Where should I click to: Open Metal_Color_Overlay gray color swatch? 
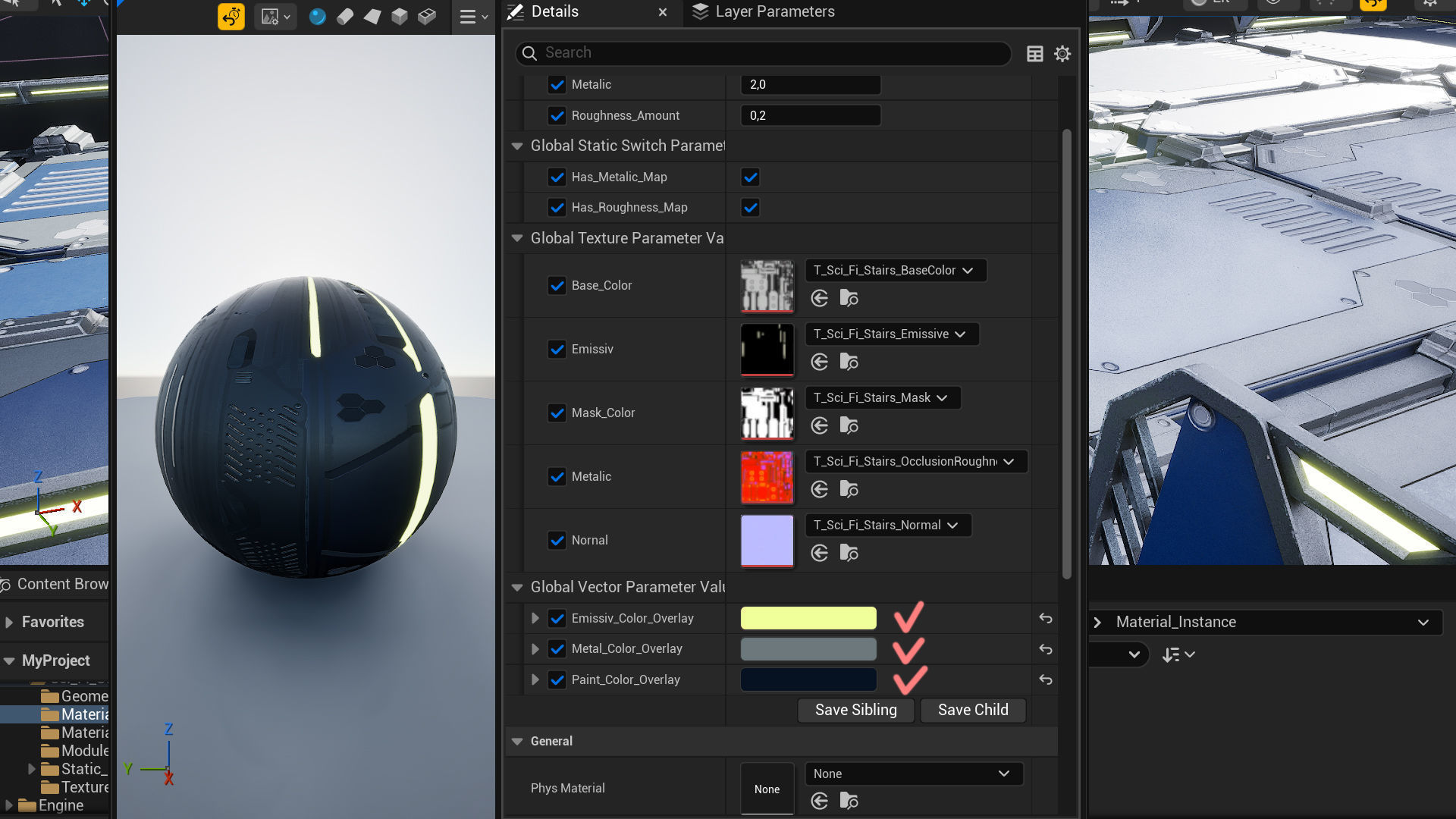pos(808,649)
